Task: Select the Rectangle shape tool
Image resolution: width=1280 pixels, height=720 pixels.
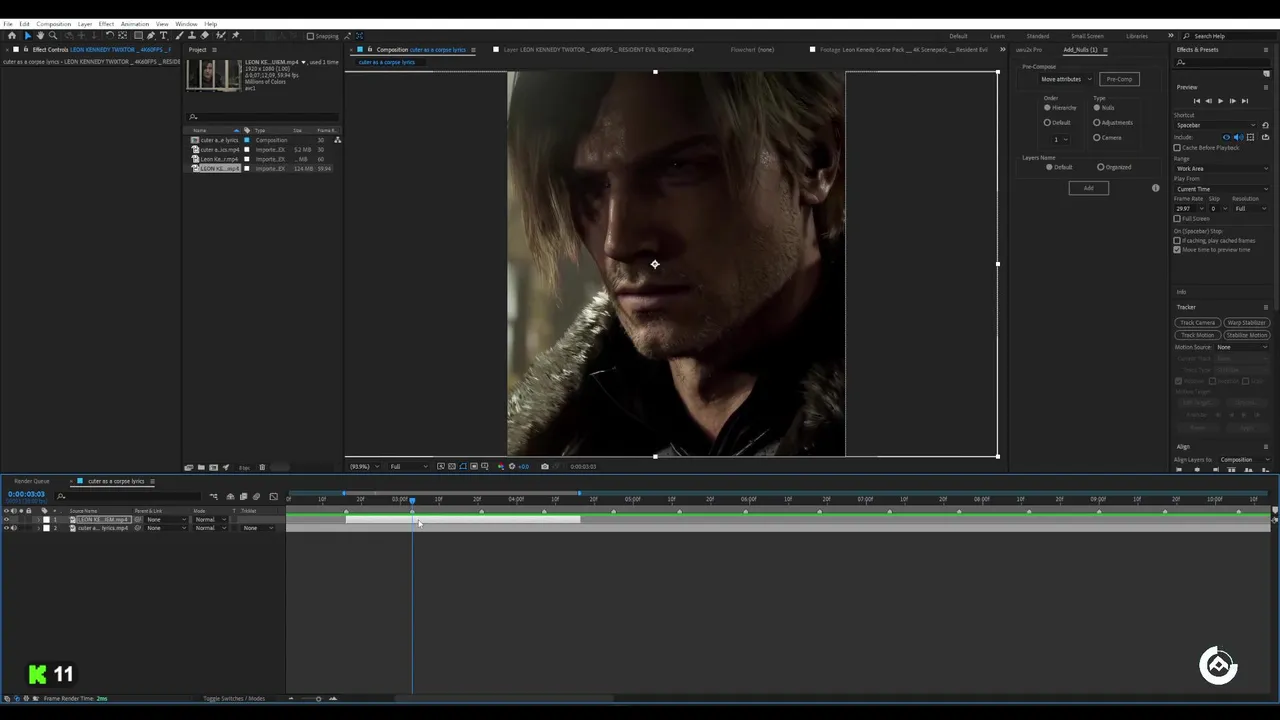Action: (x=137, y=36)
